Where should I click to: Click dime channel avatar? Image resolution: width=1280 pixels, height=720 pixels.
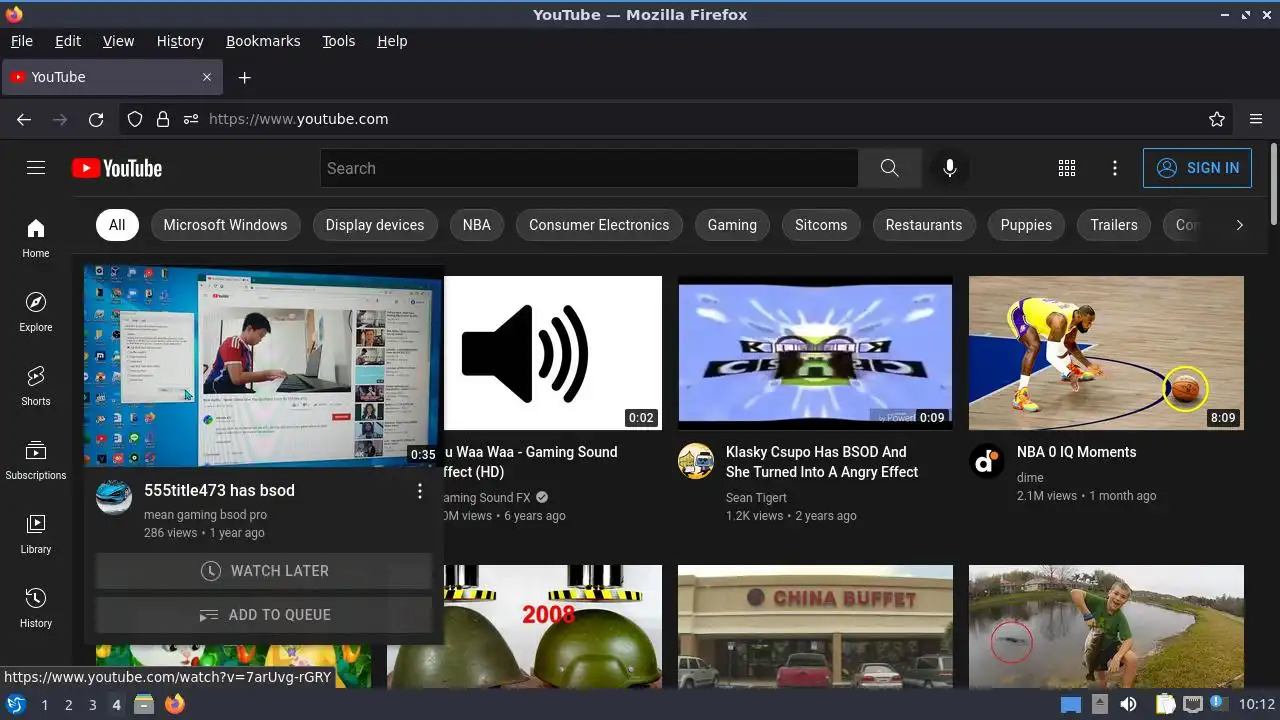coord(987,461)
